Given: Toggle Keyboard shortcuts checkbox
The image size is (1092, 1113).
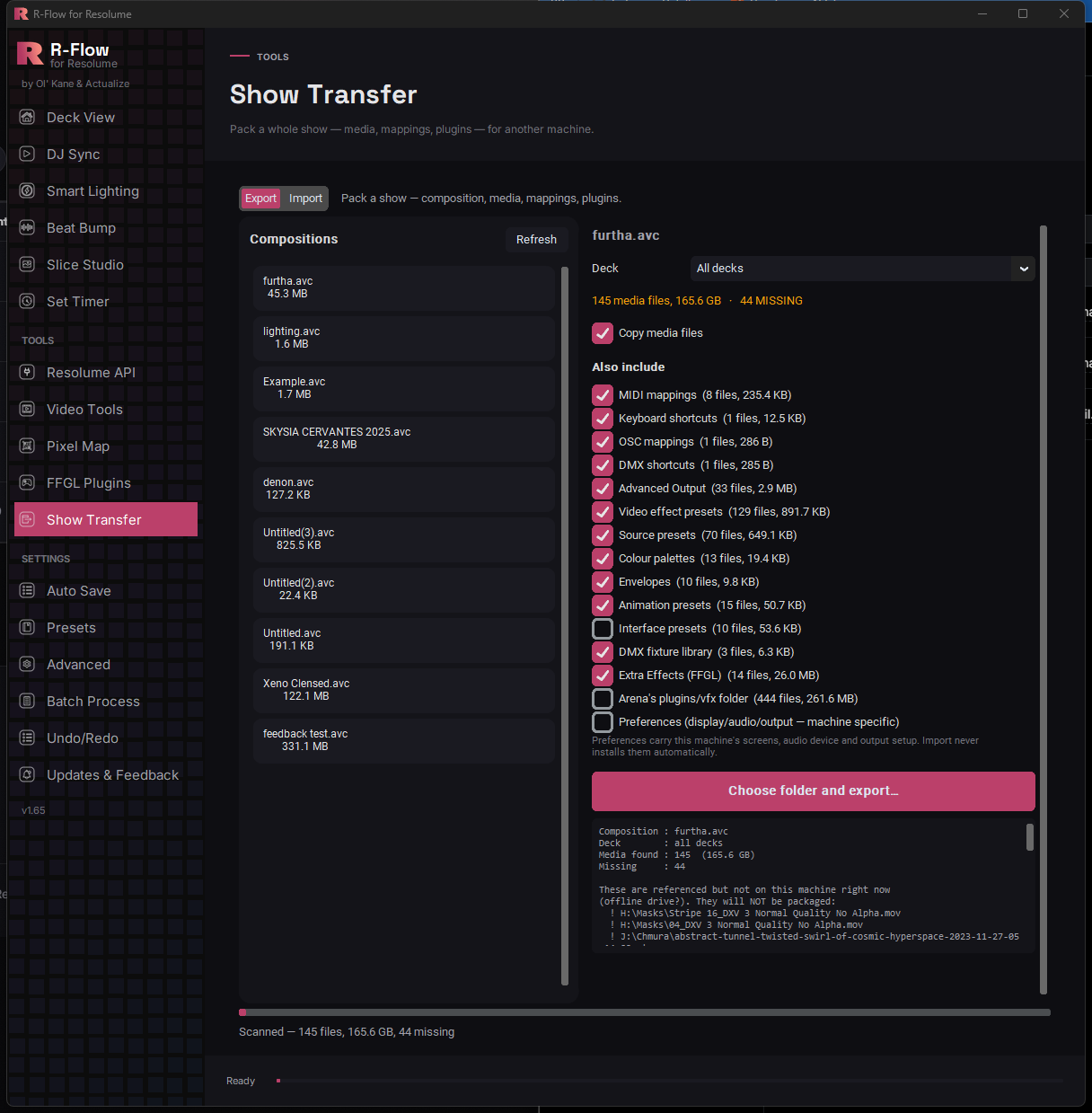Looking at the screenshot, I should coord(603,419).
